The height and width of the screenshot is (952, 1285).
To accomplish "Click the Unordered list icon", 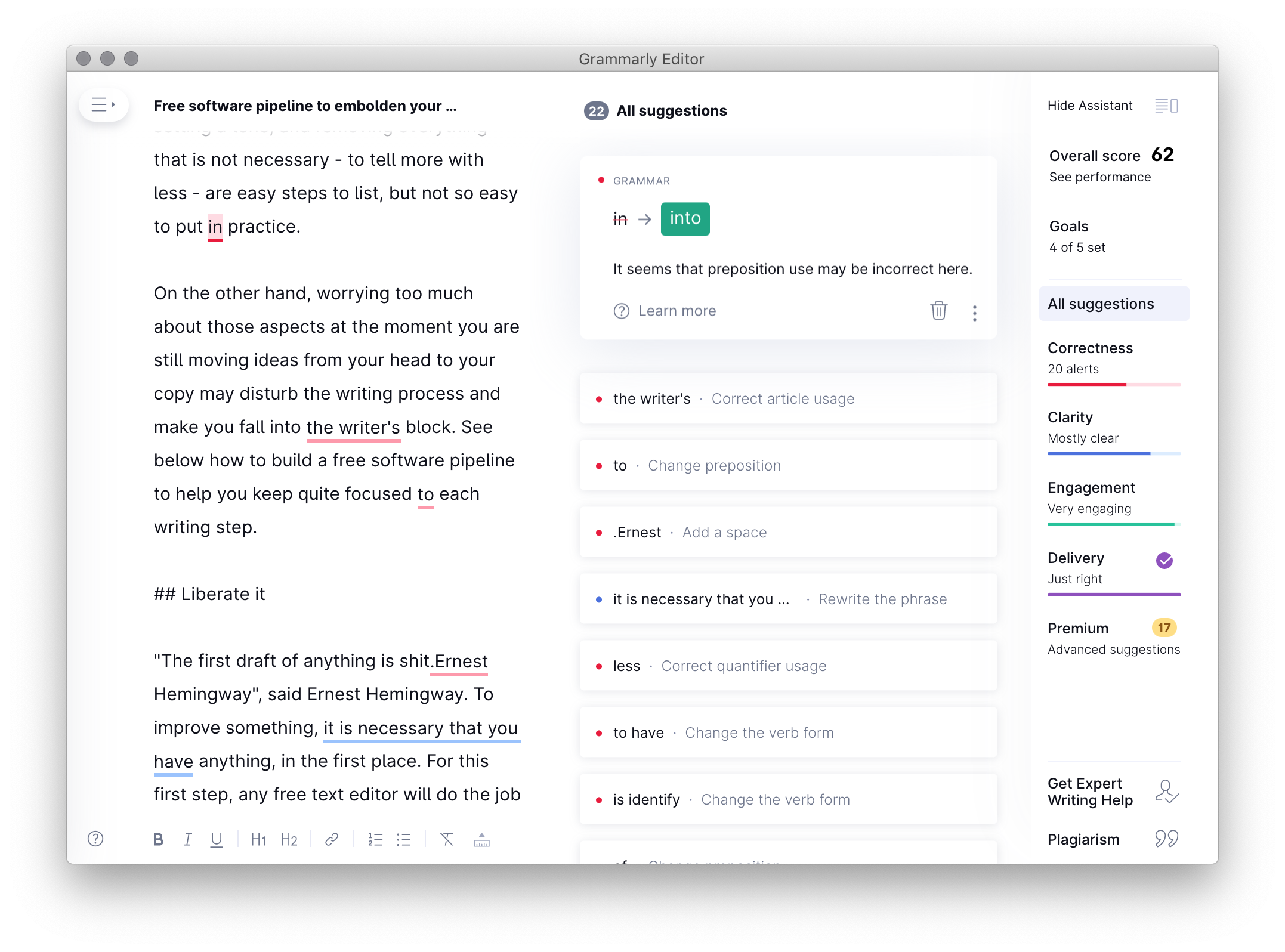I will click(405, 839).
